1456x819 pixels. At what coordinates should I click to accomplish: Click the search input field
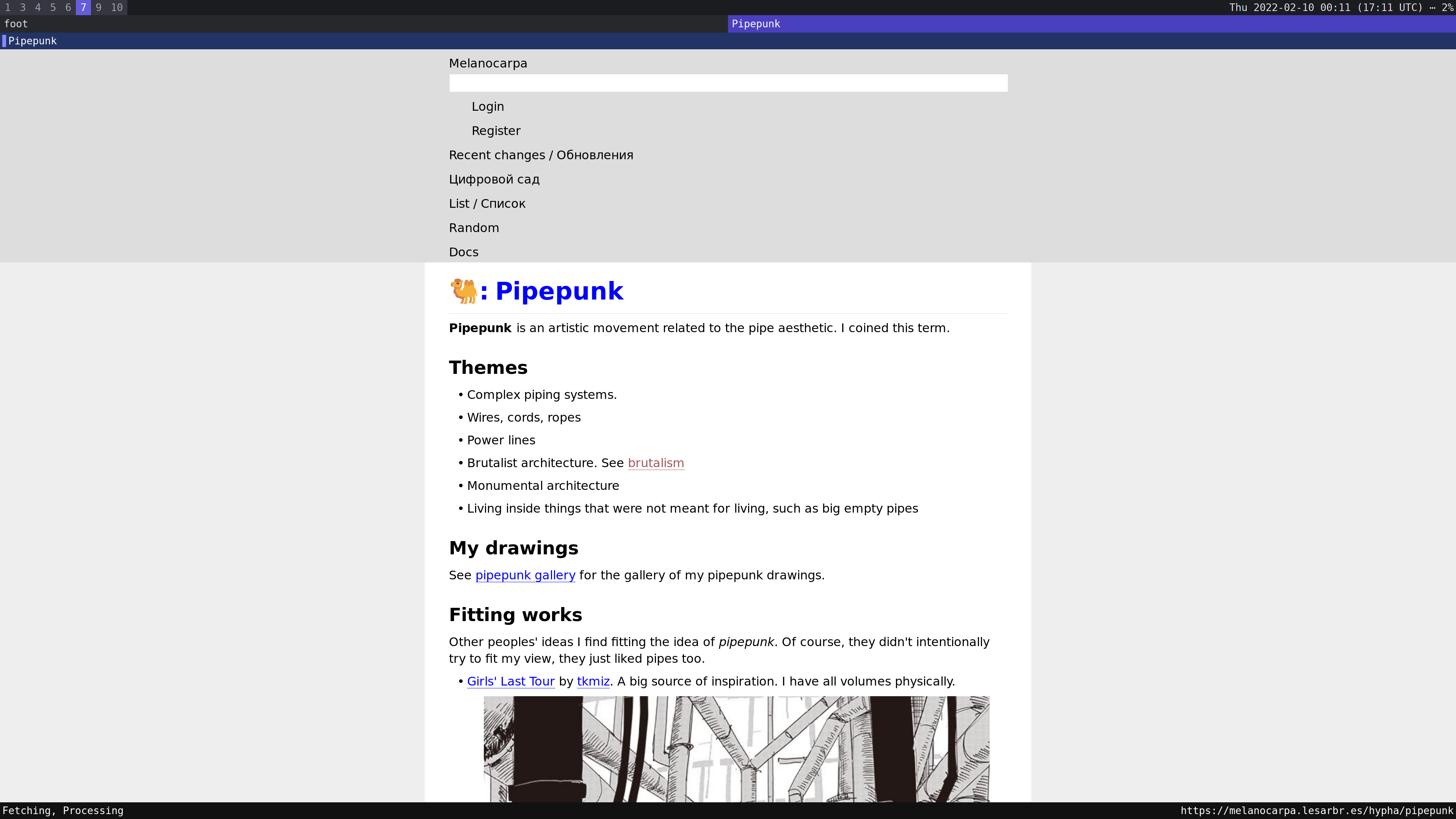(728, 83)
